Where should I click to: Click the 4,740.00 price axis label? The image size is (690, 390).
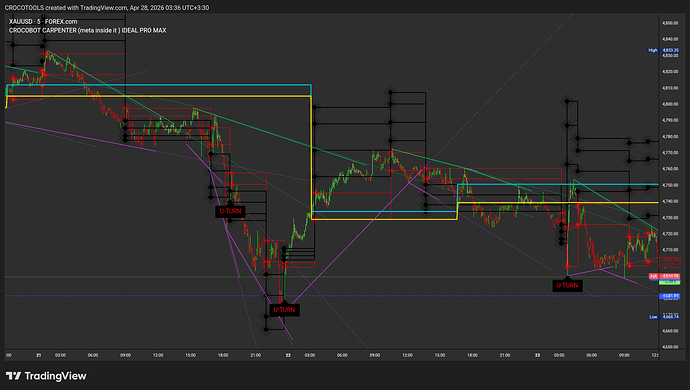point(670,201)
